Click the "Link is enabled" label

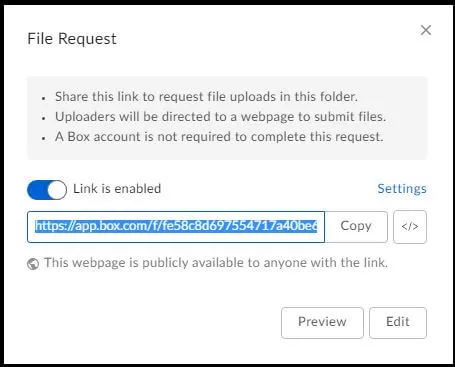pos(117,189)
